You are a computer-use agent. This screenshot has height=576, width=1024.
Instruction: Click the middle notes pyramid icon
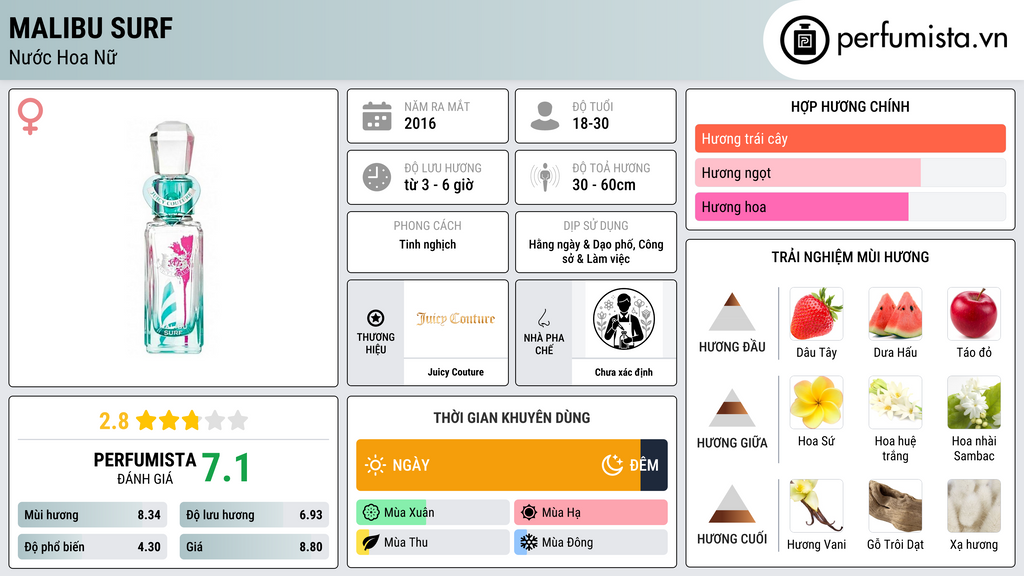tap(732, 408)
